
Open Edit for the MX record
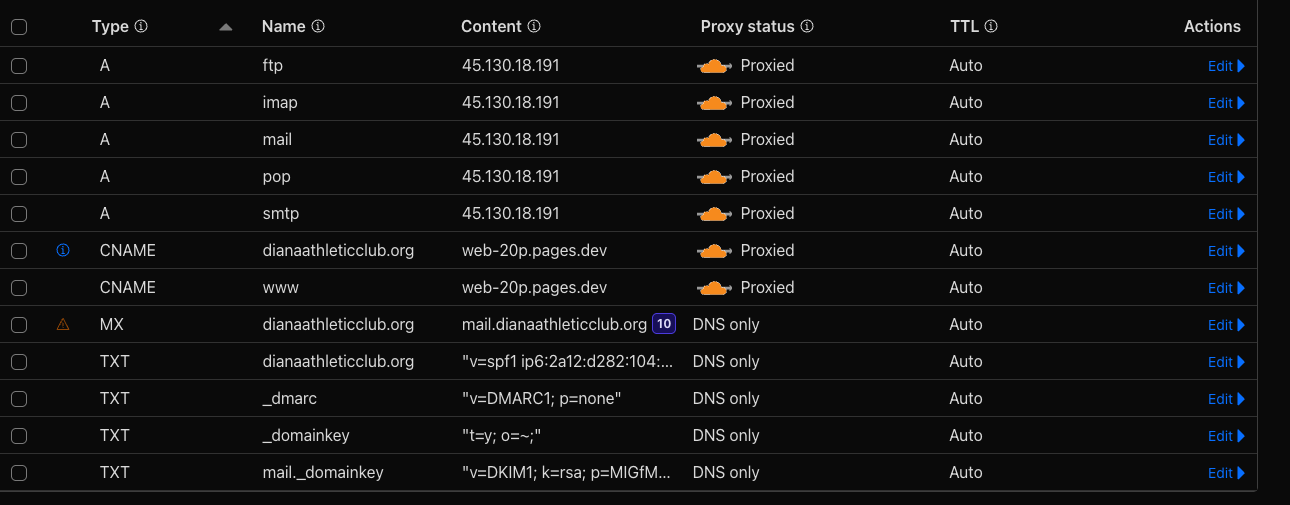1226,325
